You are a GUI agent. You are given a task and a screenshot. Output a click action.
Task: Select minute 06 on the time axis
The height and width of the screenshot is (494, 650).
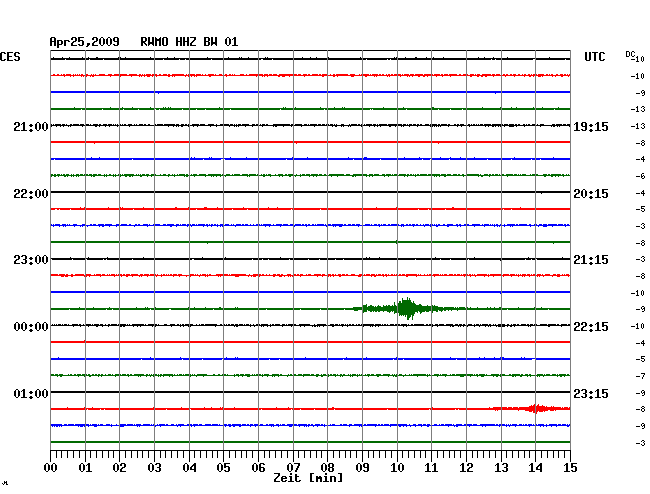pos(258,468)
